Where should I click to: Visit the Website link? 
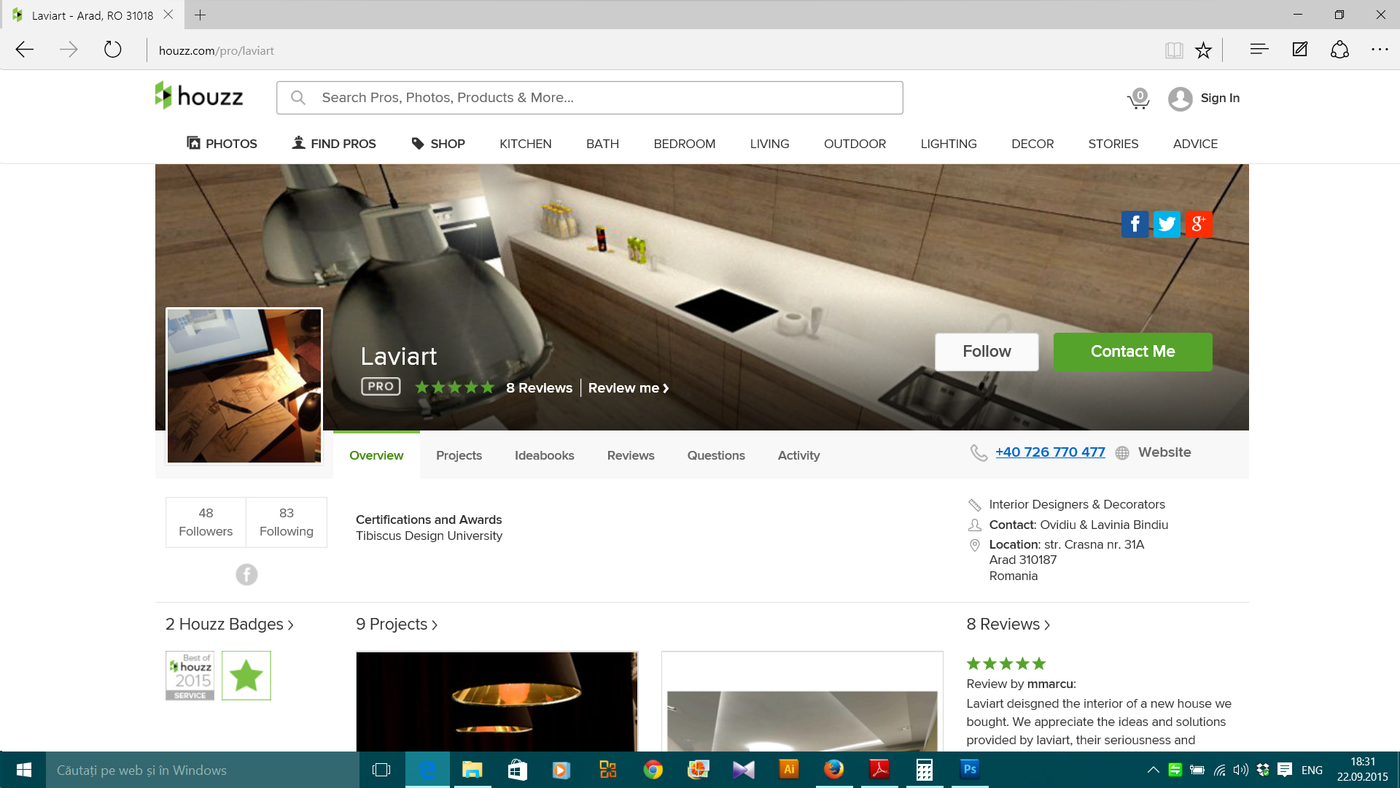(1164, 452)
